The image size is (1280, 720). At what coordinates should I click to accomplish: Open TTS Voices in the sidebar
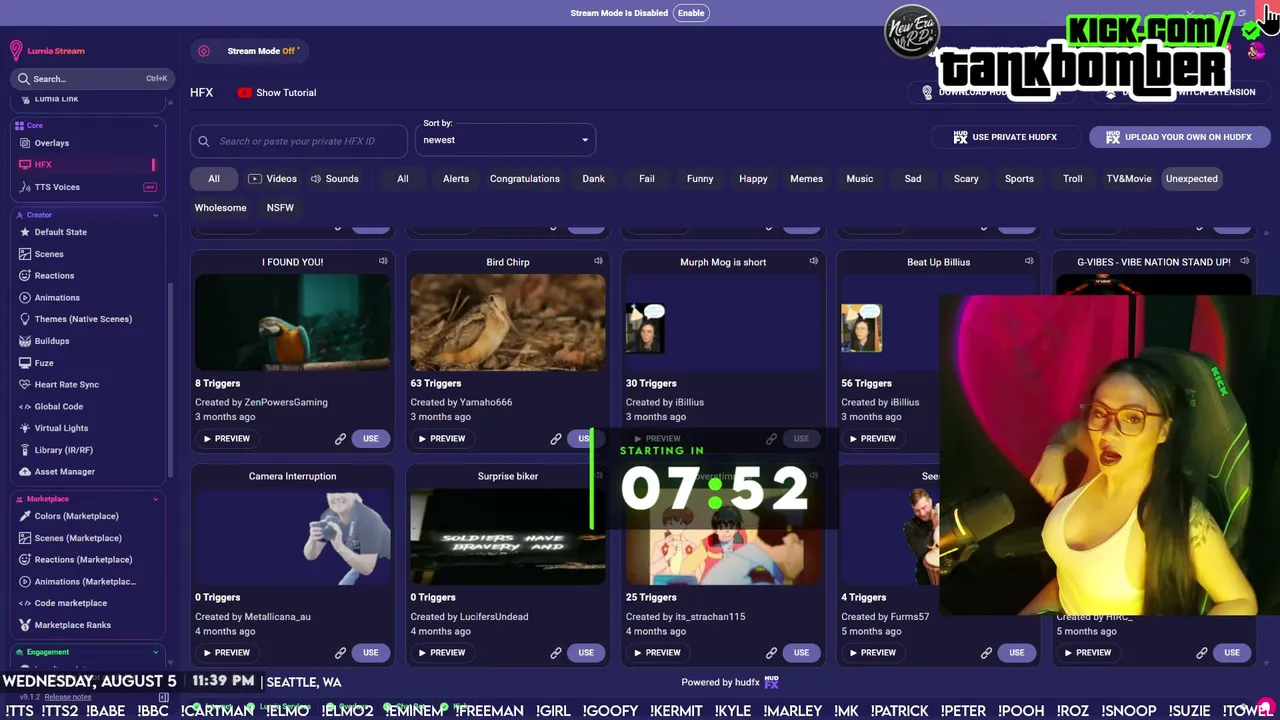57,187
